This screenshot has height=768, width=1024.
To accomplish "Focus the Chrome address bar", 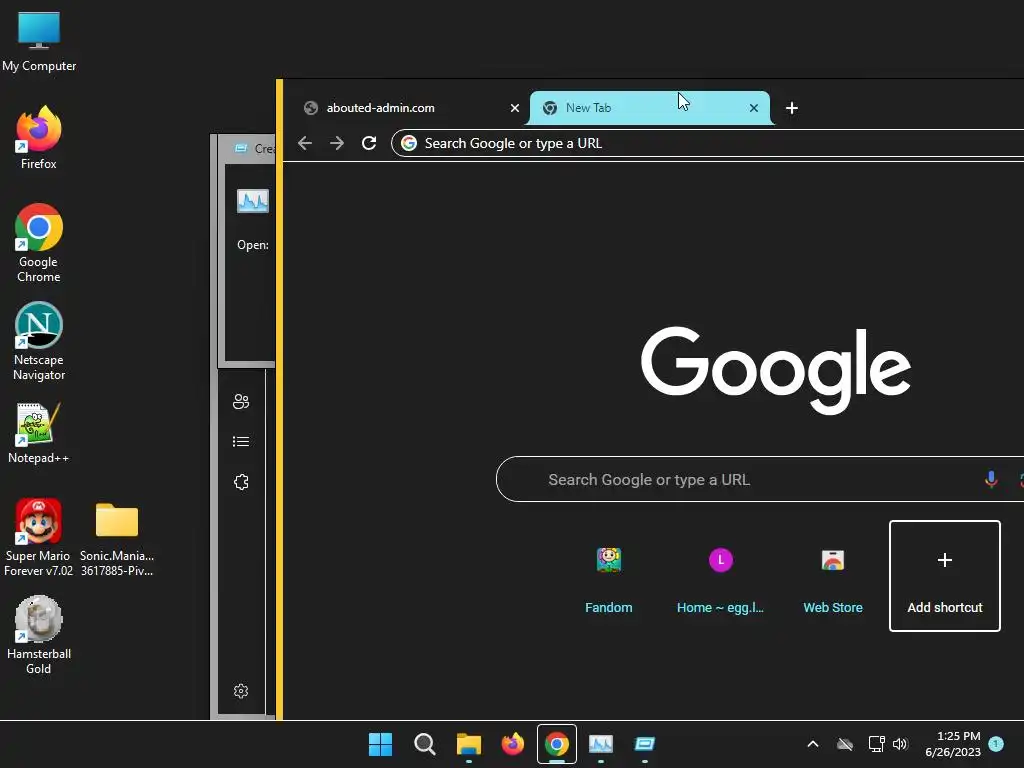I will tap(707, 143).
